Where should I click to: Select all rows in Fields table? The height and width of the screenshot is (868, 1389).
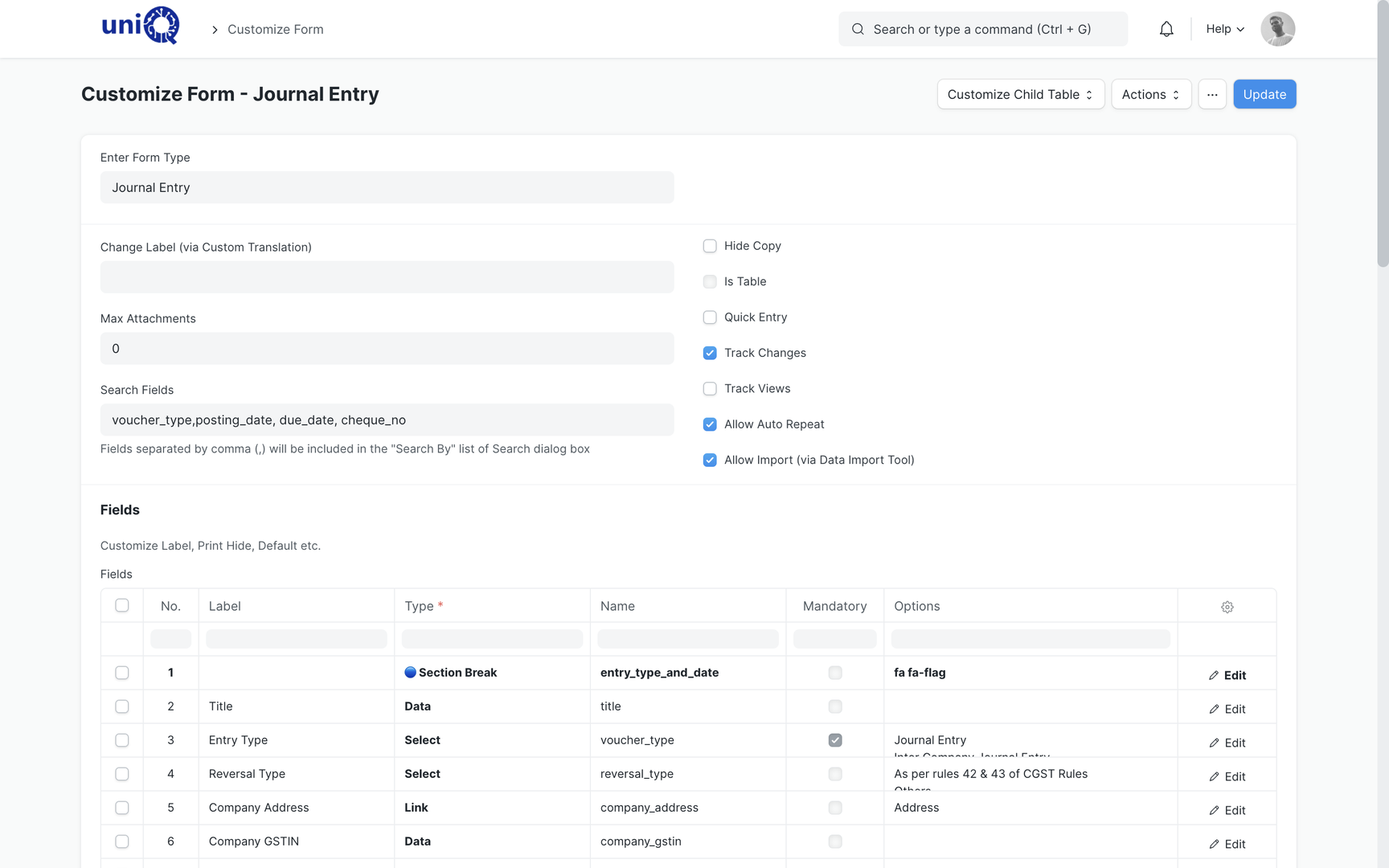pos(122,605)
